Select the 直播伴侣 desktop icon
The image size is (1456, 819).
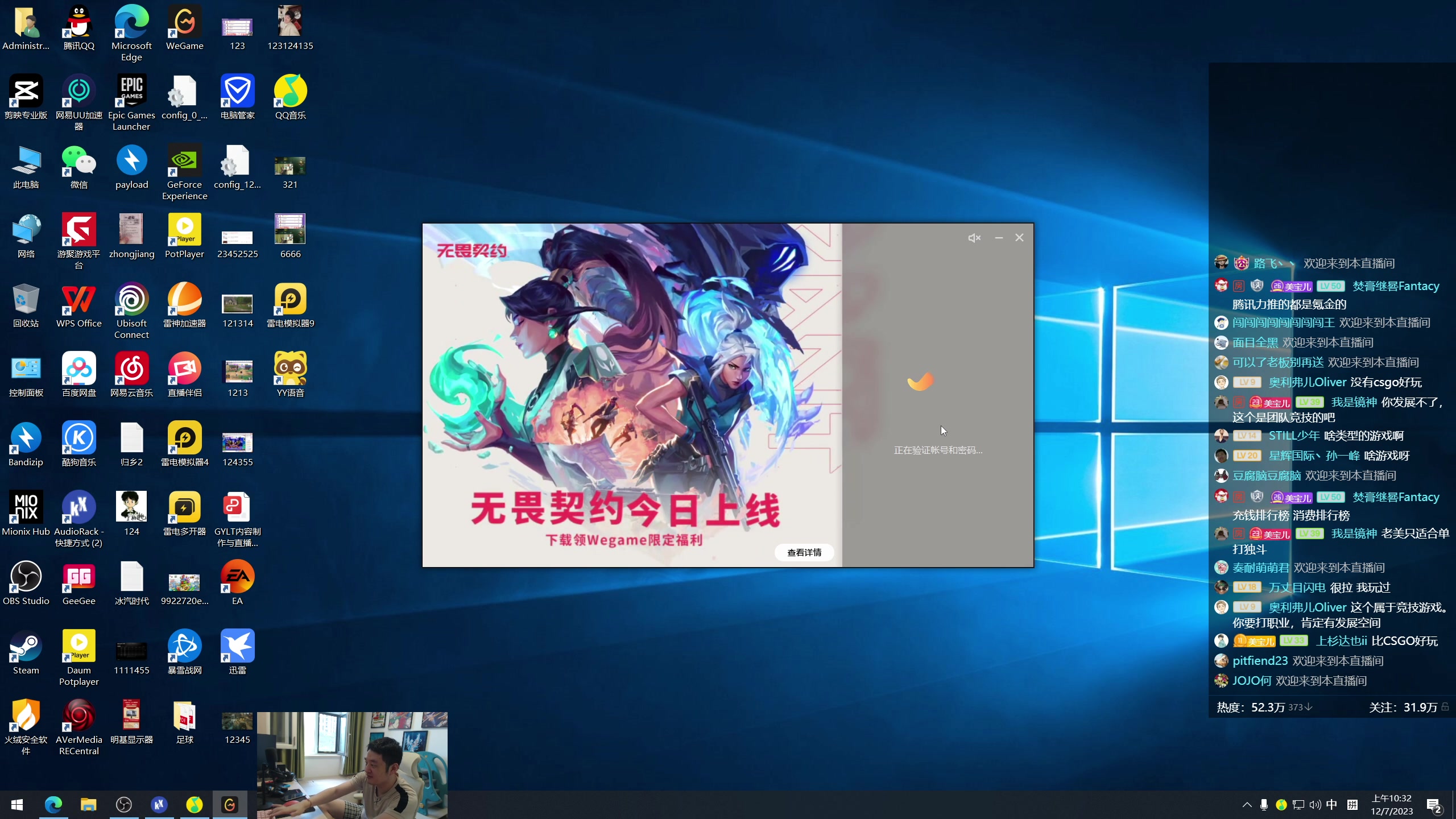185,375
